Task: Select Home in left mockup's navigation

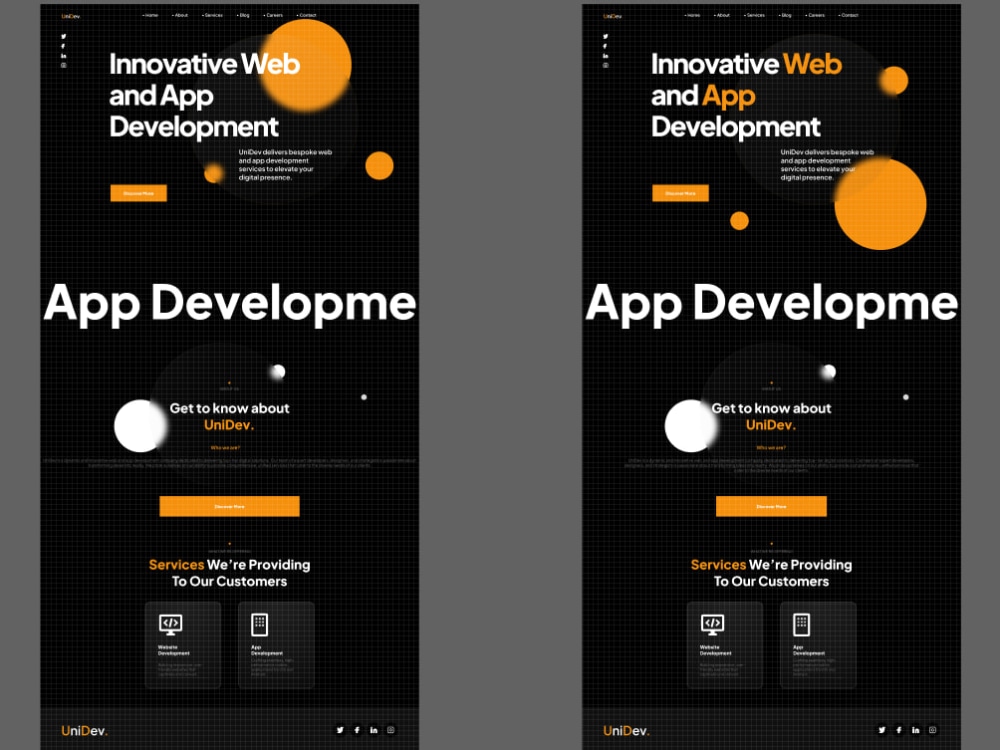Action: (151, 15)
